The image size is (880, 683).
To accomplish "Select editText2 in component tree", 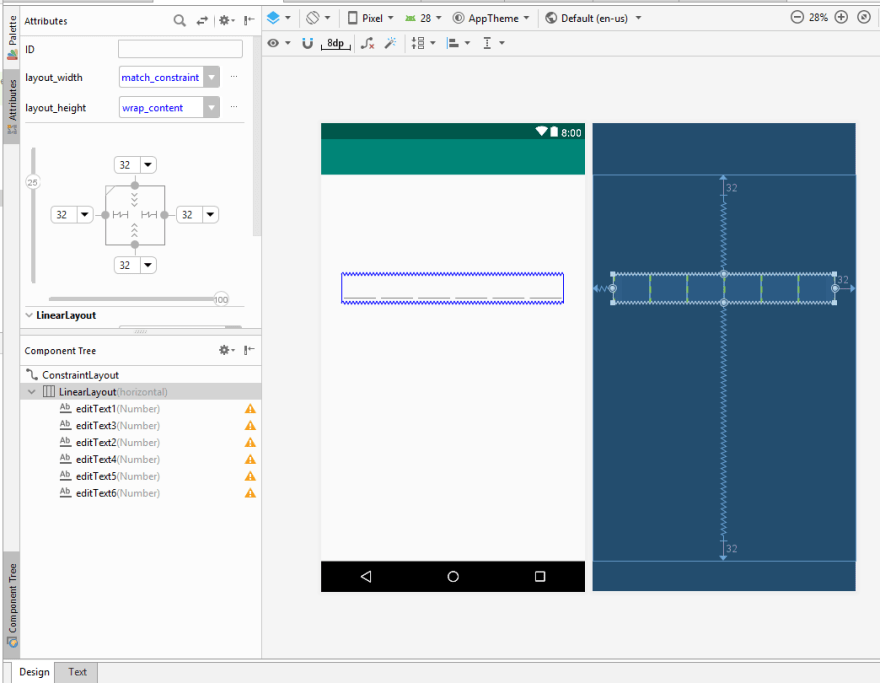I will 109,442.
